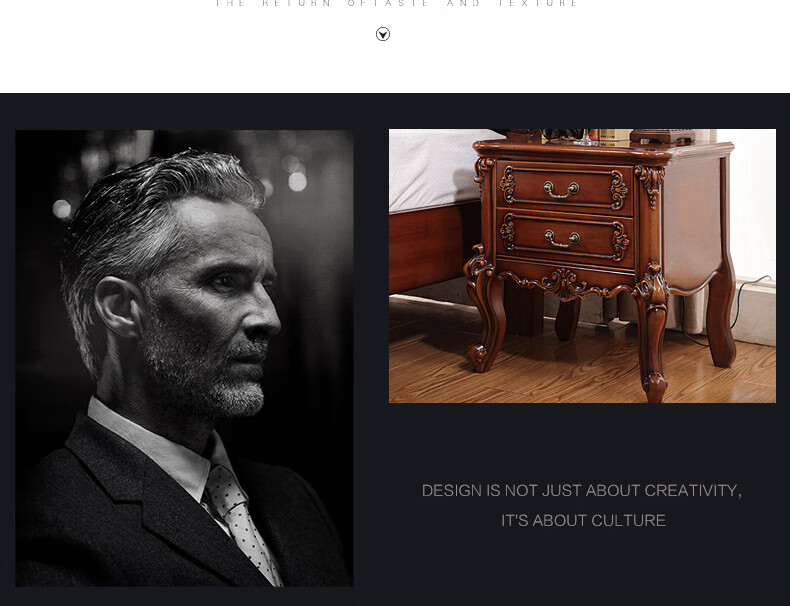790x606 pixels.
Task: Click the telephone on the nightstand top
Action: 663,136
